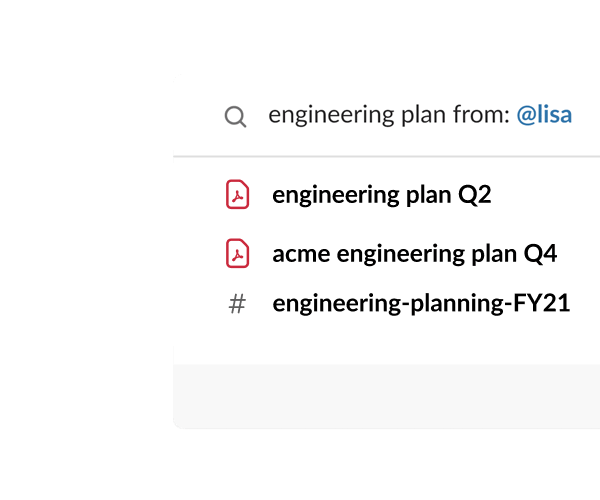Select the @lisa mention in the search box

click(x=544, y=115)
